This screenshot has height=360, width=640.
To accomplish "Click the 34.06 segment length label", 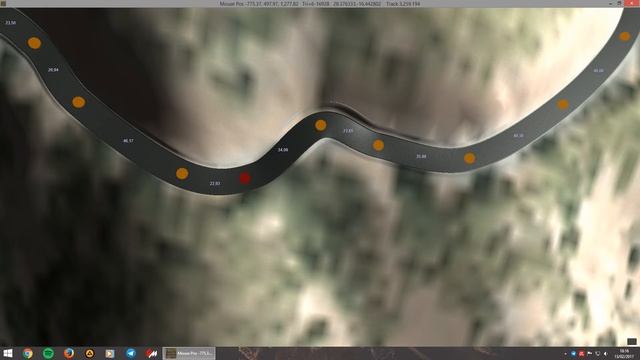I will [283, 150].
